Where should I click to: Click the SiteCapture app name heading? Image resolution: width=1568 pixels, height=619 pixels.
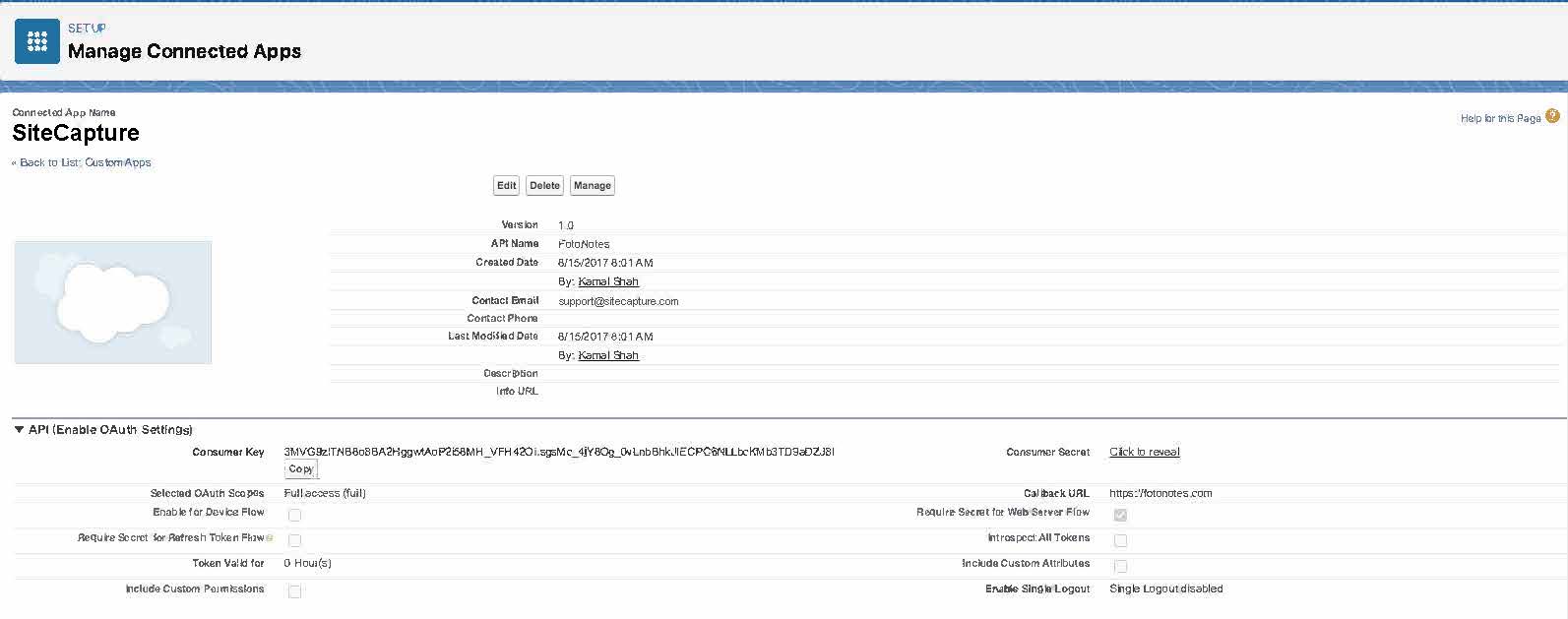76,133
